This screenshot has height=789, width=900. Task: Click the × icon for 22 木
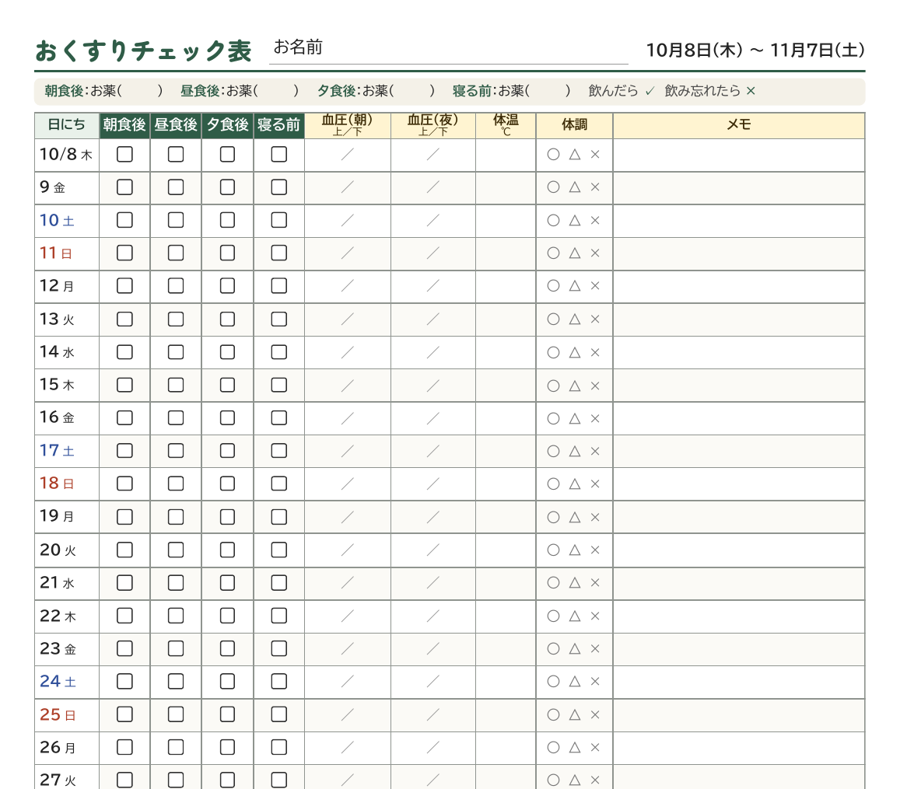(595, 616)
